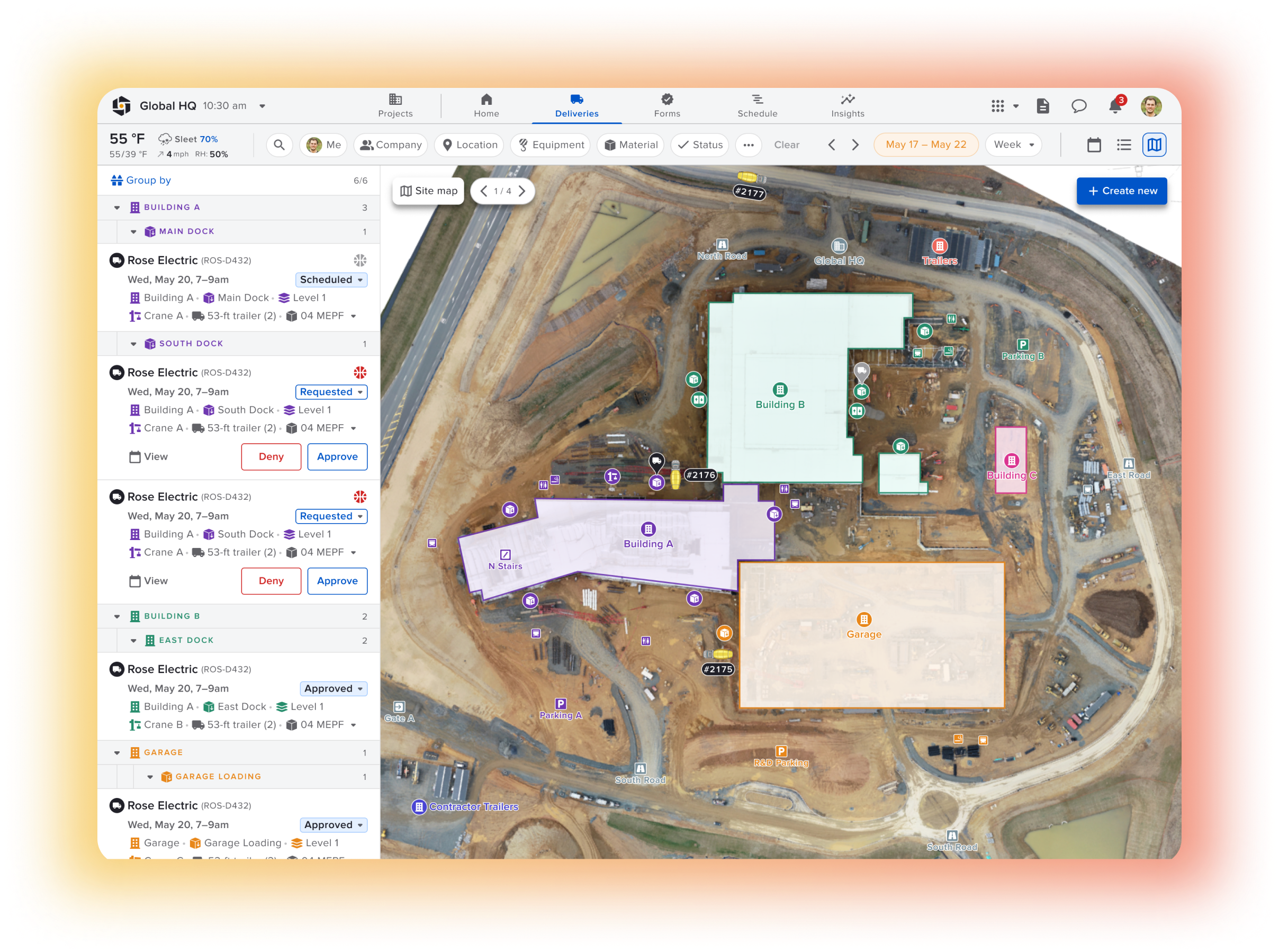Toggle the Material filter chip
Image resolution: width=1279 pixels, height=952 pixels.
tap(631, 145)
